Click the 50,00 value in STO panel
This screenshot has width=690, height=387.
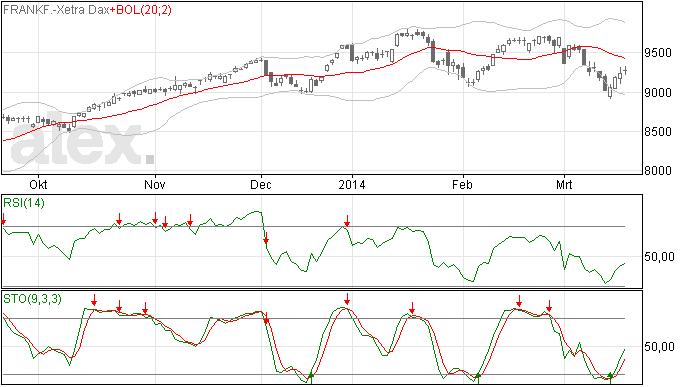point(660,347)
